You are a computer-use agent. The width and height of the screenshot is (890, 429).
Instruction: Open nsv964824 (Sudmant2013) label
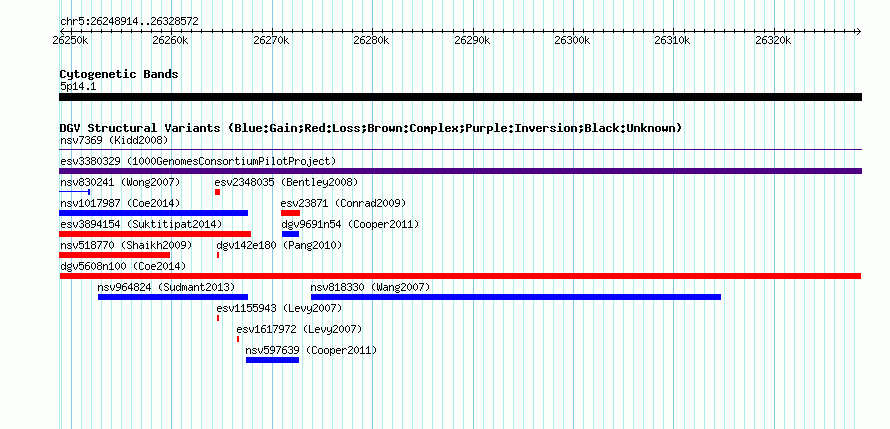pos(166,287)
